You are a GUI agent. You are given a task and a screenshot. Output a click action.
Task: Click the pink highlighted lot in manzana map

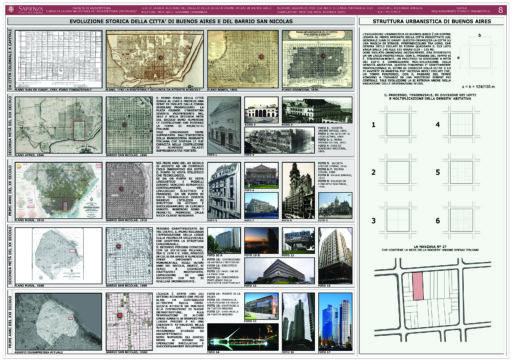[x=418, y=286]
